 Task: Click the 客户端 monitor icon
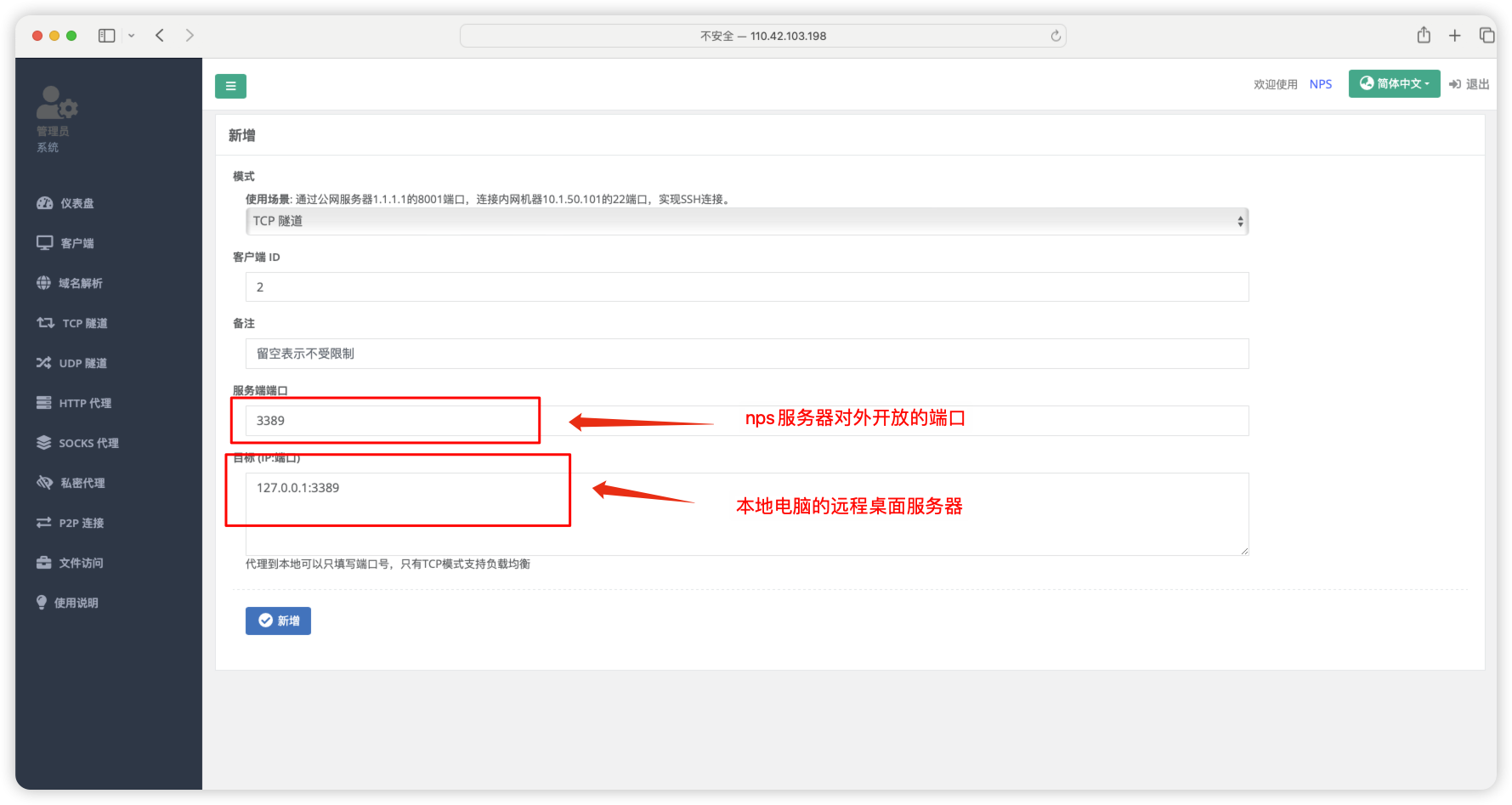[x=44, y=243]
